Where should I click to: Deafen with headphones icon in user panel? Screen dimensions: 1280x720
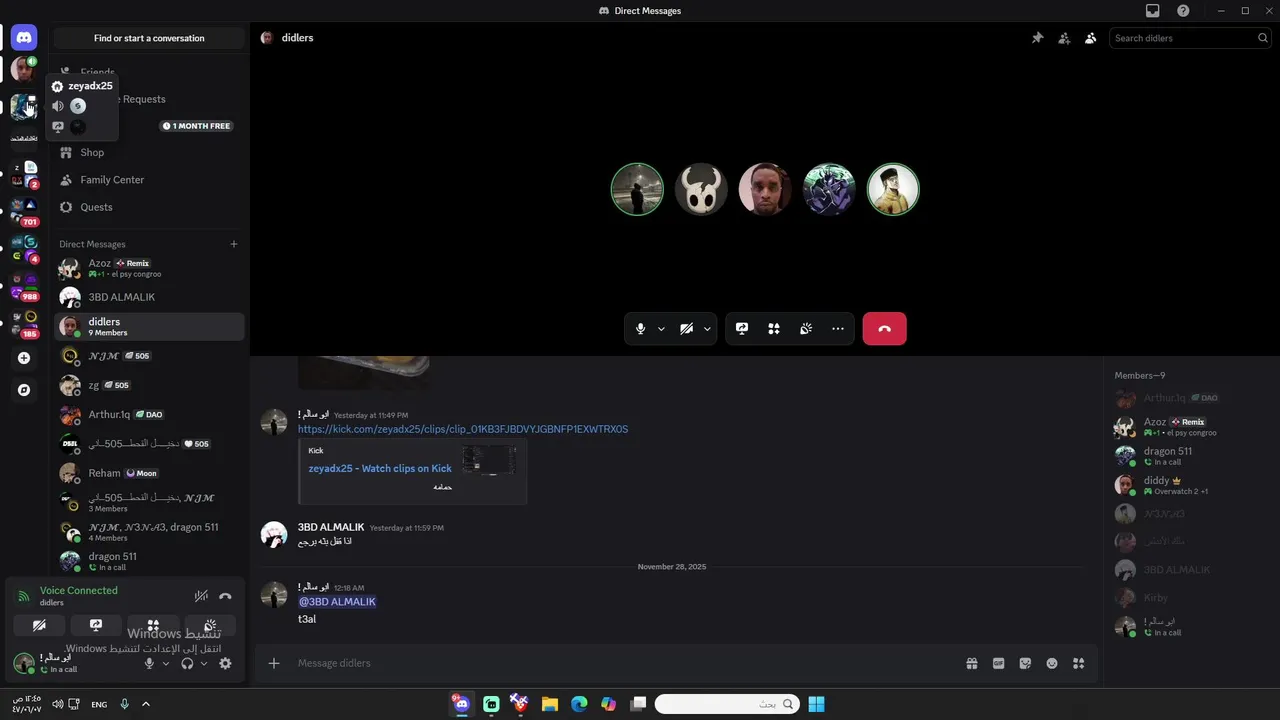(187, 663)
